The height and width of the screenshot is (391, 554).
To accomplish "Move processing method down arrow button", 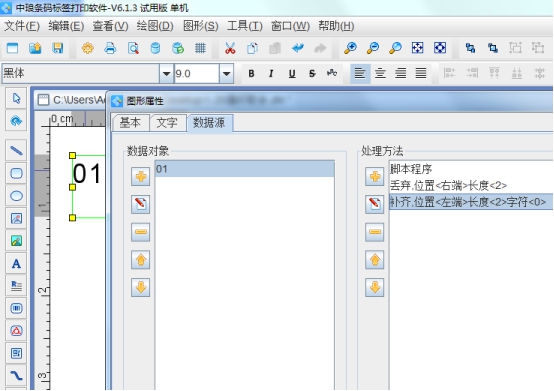I will tap(375, 287).
